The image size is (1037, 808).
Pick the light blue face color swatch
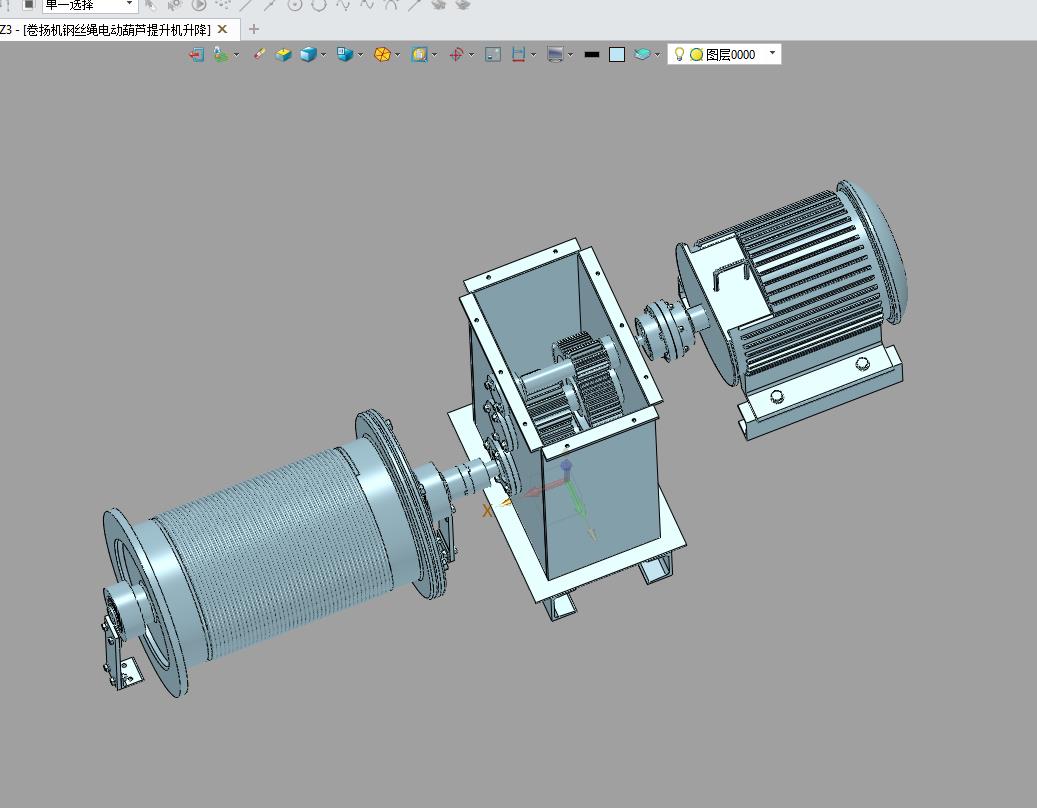(617, 55)
